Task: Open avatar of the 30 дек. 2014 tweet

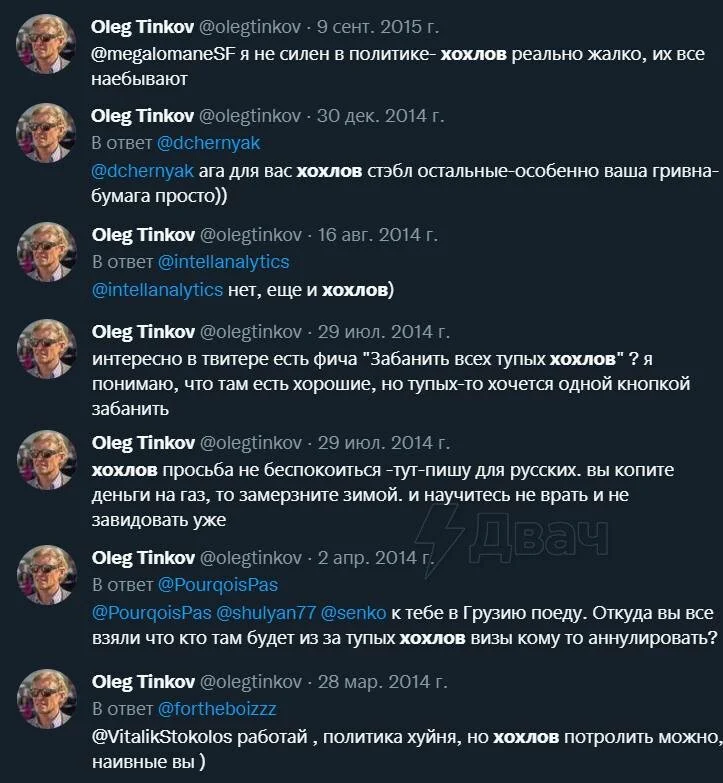Action: [46, 132]
